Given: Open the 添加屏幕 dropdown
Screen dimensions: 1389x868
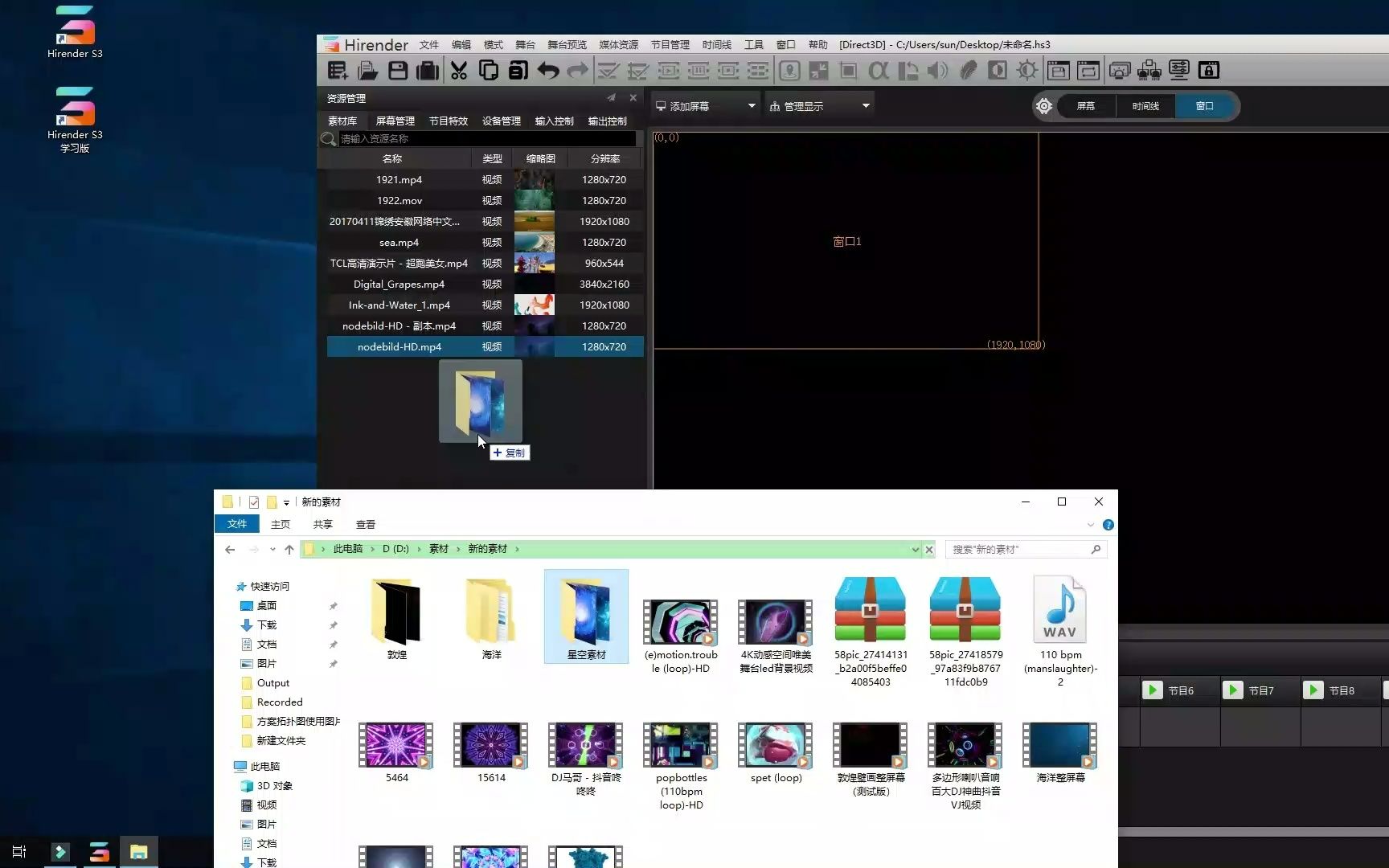Looking at the screenshot, I should pos(705,106).
